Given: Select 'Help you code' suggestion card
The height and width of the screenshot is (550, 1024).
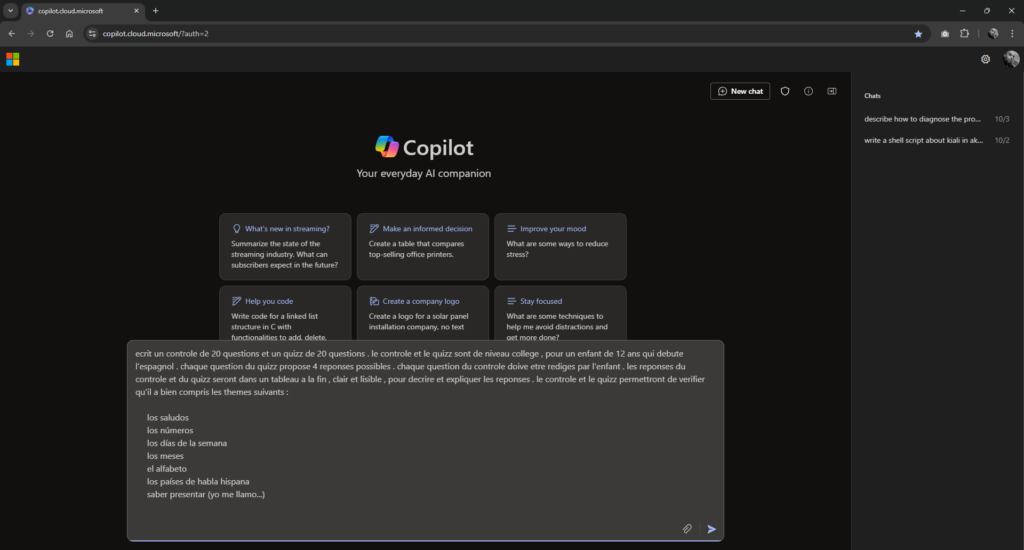Looking at the screenshot, I should [x=285, y=314].
